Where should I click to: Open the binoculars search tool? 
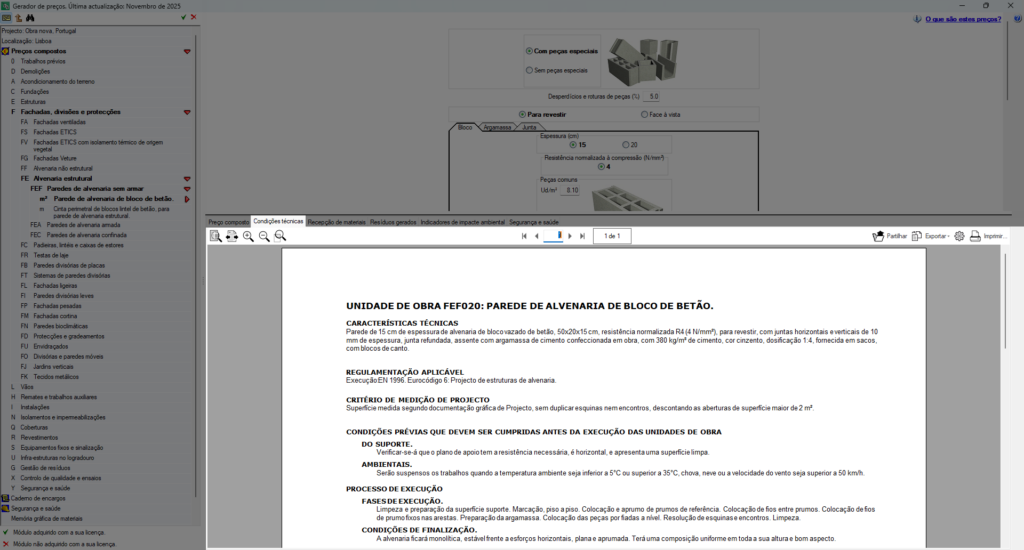[x=30, y=18]
